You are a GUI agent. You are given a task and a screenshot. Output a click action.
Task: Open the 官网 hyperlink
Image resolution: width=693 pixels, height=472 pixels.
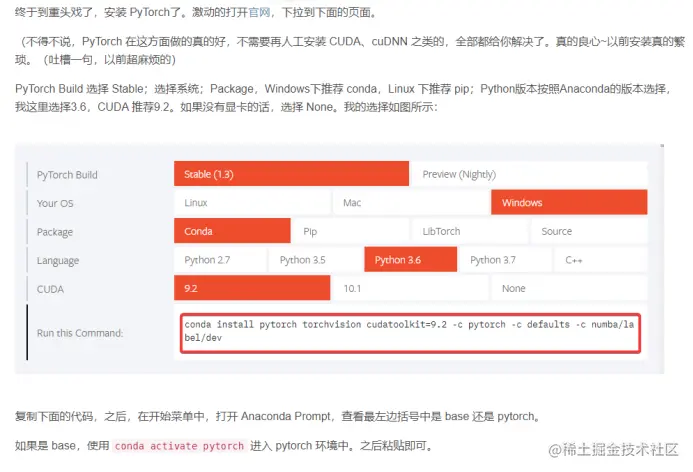[x=259, y=12]
